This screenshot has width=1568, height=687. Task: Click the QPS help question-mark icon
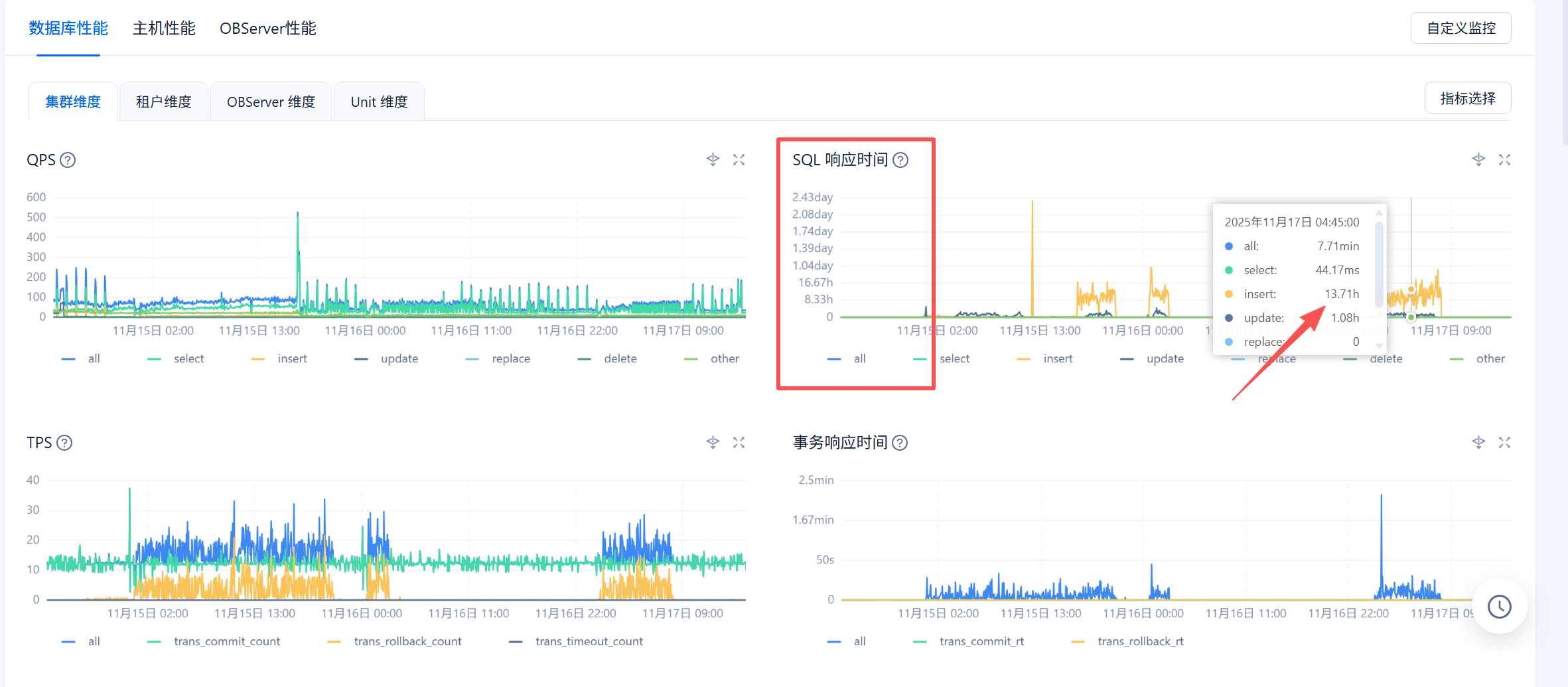tap(68, 160)
